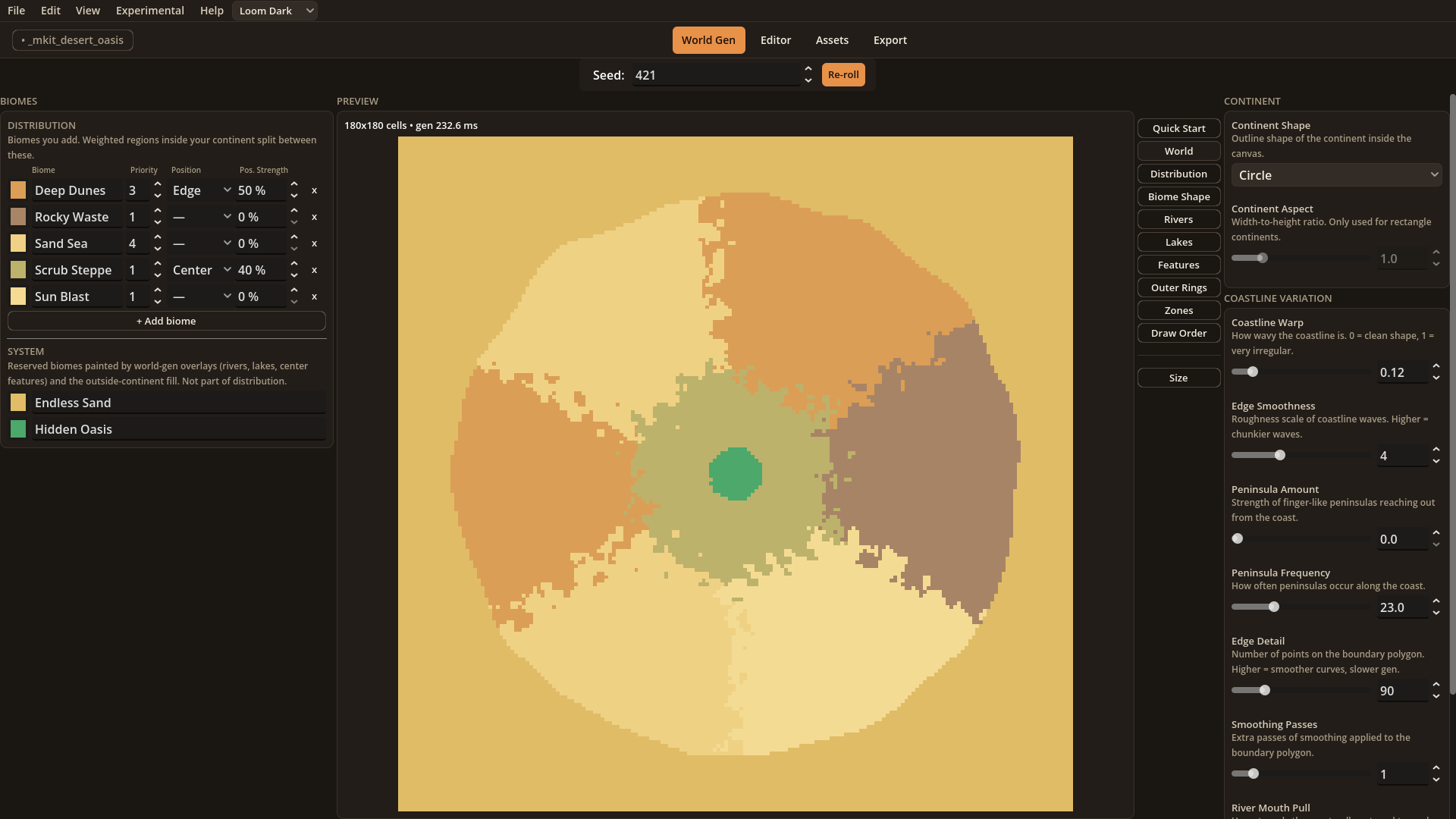Remove the Sand Sea biome row
This screenshot has height=819, width=1456.
pos(314,243)
